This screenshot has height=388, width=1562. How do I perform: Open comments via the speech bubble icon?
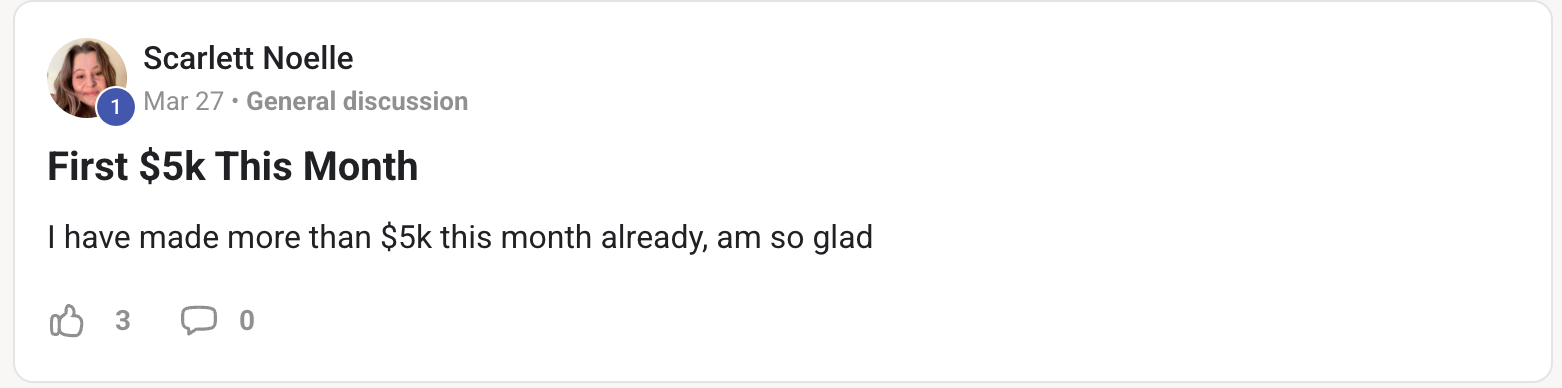pos(198,320)
